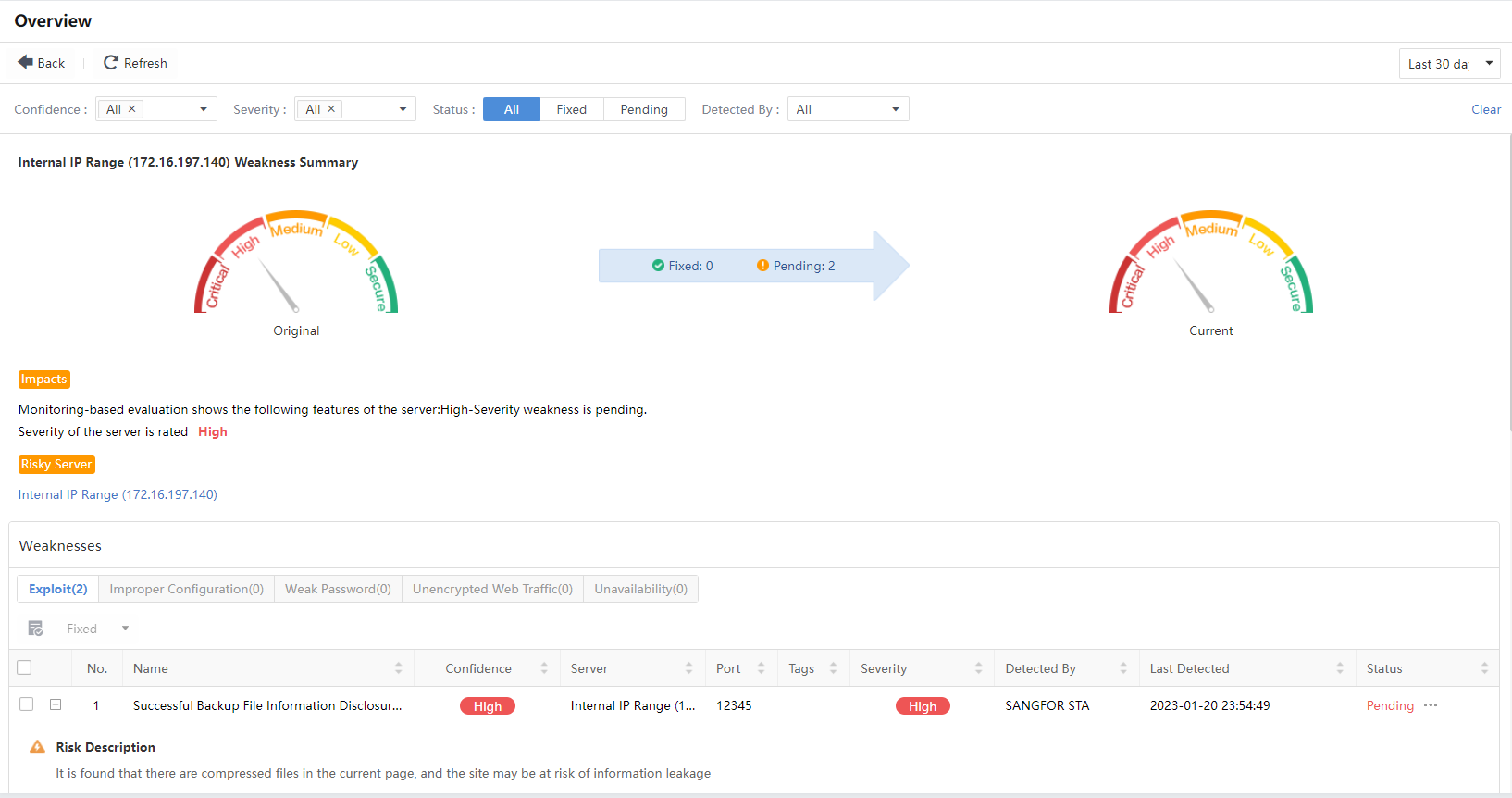Click the mark-as-fixed icon above table
This screenshot has width=1512, height=798.
pos(35,629)
